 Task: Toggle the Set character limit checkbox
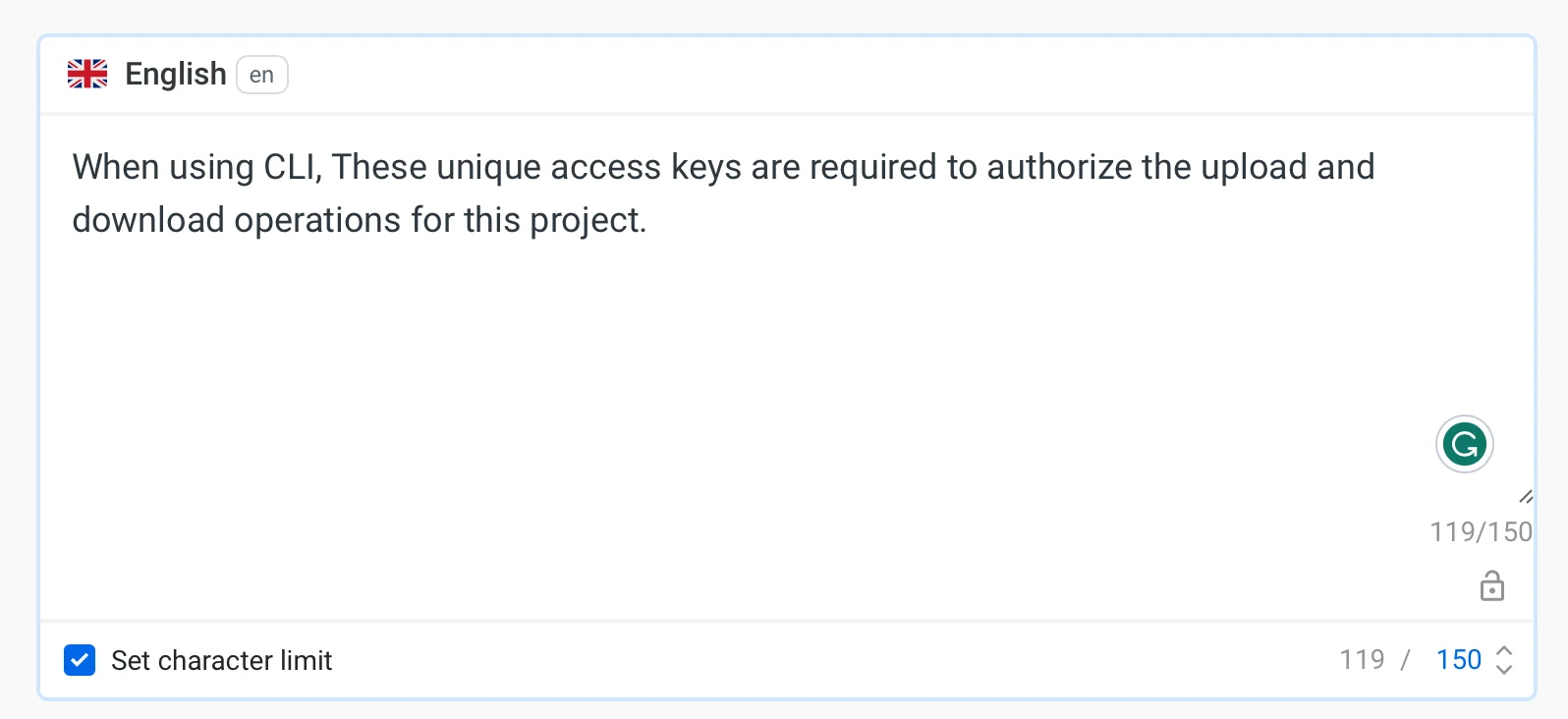coord(80,660)
